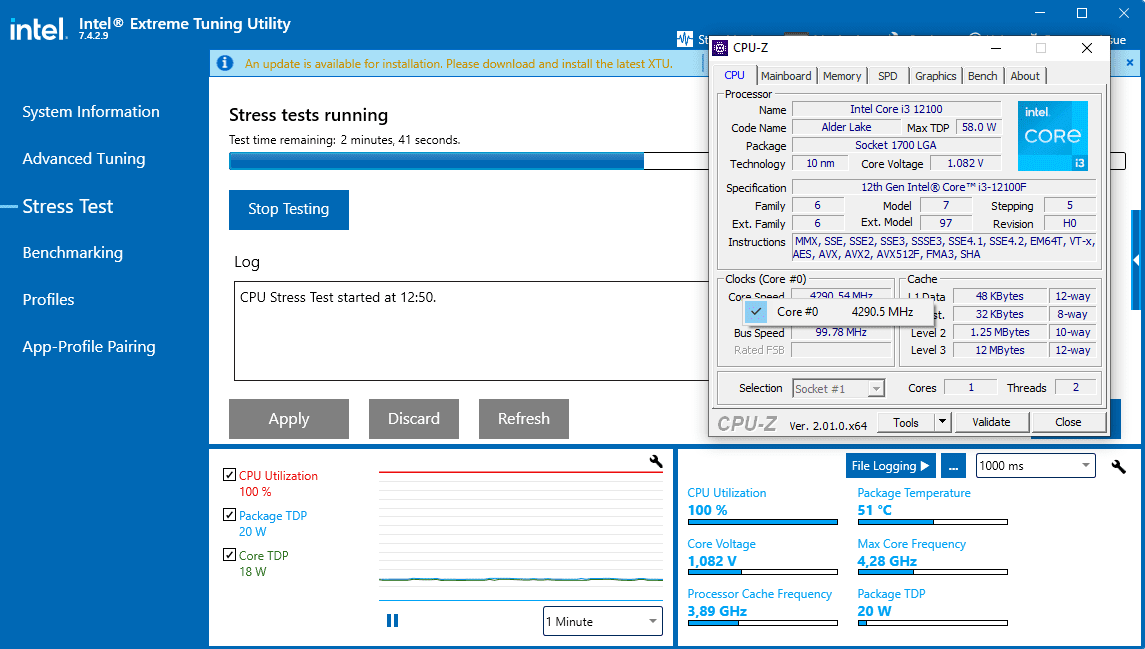Open Profiles in XTU sidebar

tap(48, 299)
